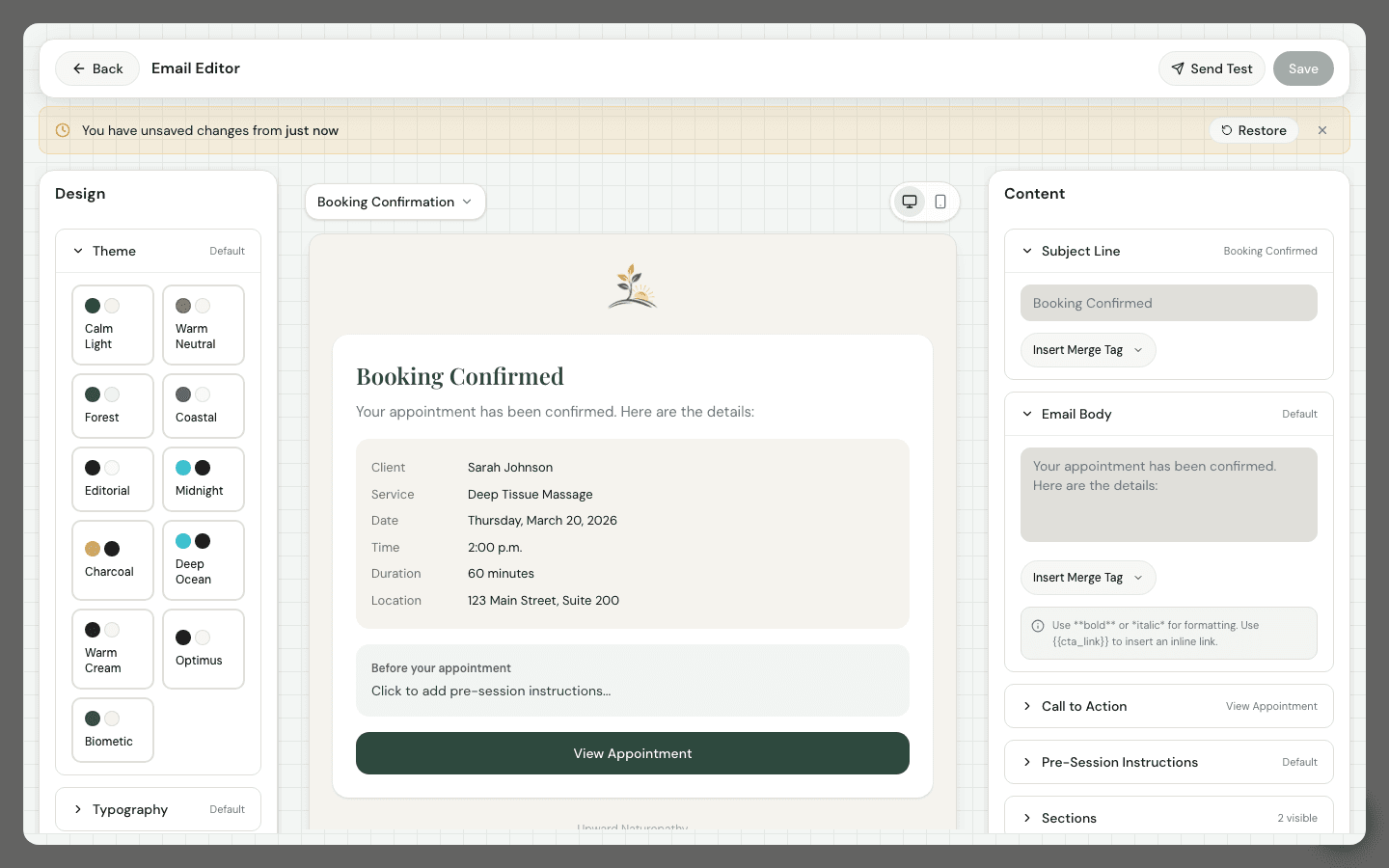Dismiss the unsaved changes banner with the X
The width and height of the screenshot is (1389, 868).
coord(1322,130)
